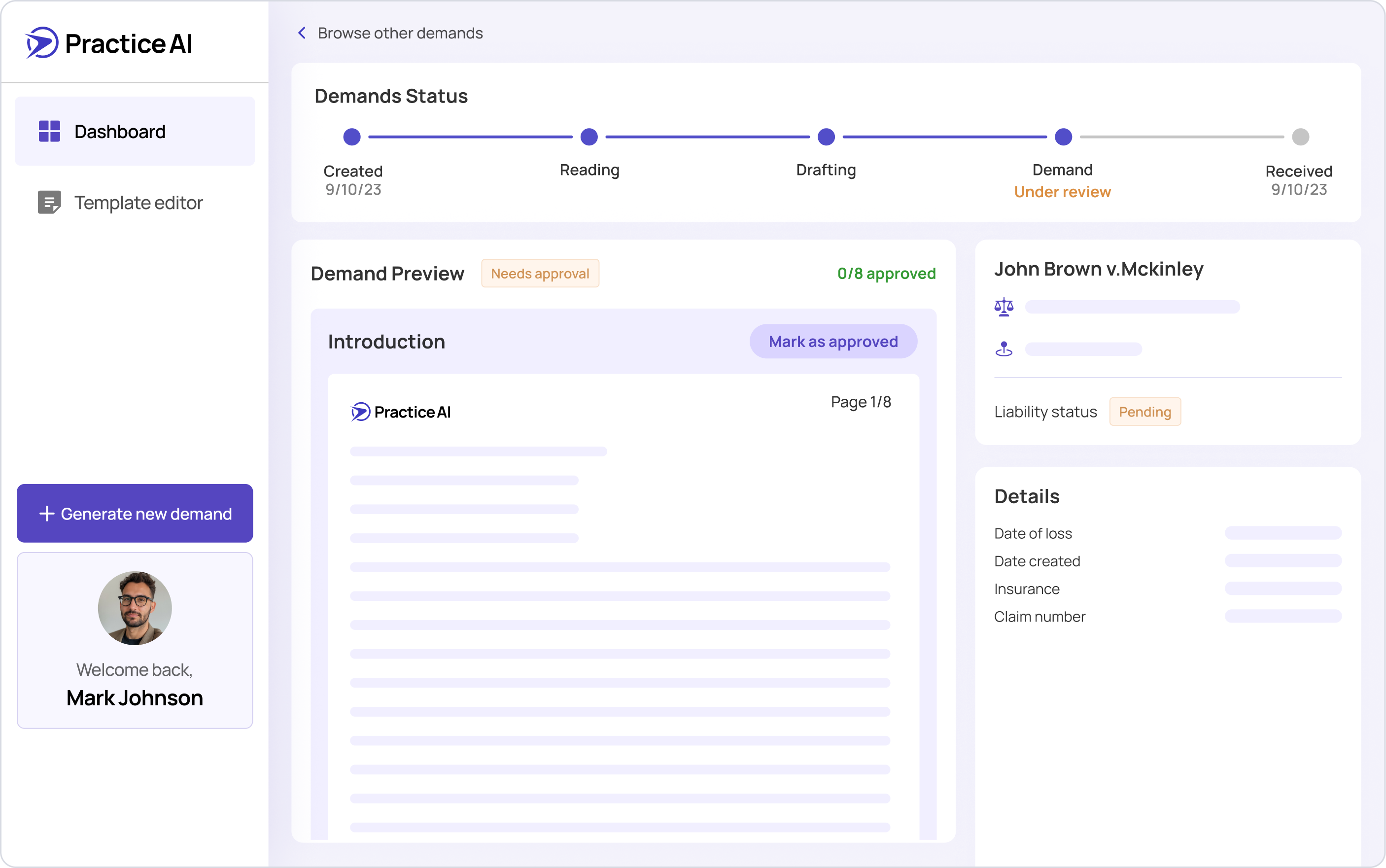Toggle the Pending liability status badge
Image resolution: width=1386 pixels, height=868 pixels.
(x=1145, y=412)
